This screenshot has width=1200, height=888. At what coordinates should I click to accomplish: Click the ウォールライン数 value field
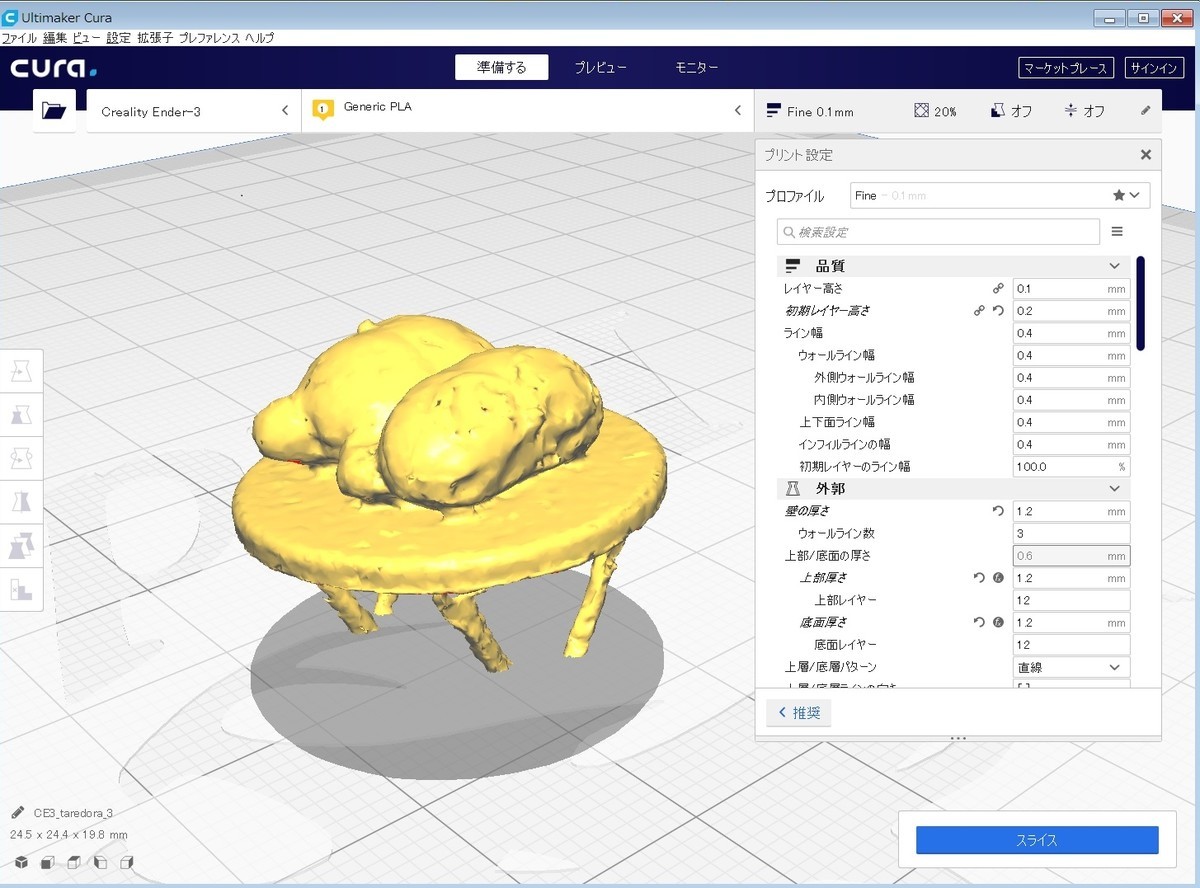1071,533
